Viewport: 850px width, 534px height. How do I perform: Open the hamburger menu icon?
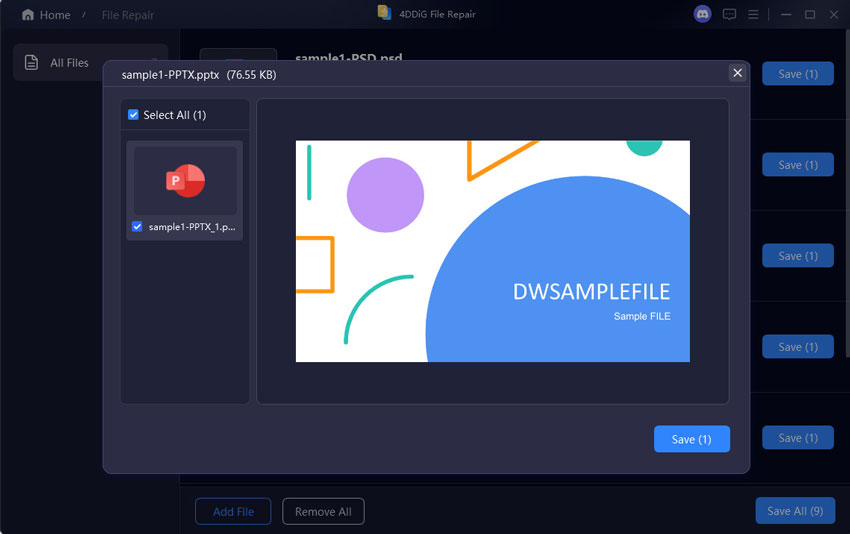(753, 15)
